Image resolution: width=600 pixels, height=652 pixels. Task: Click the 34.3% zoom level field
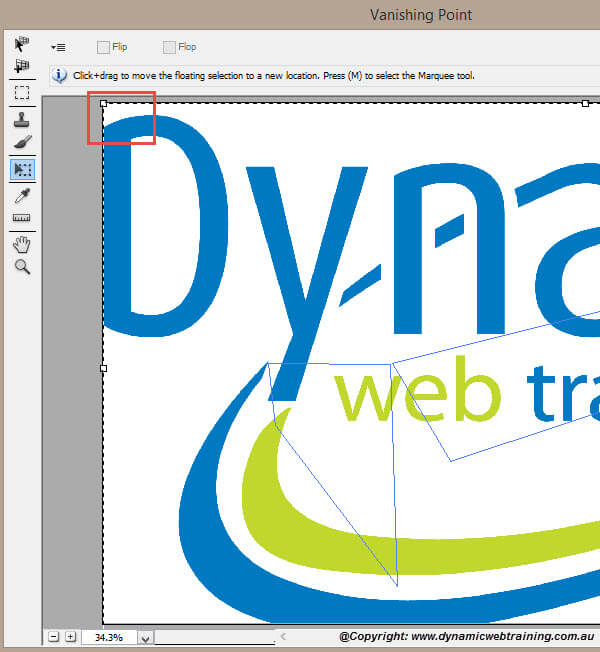pyautogui.click(x=109, y=637)
